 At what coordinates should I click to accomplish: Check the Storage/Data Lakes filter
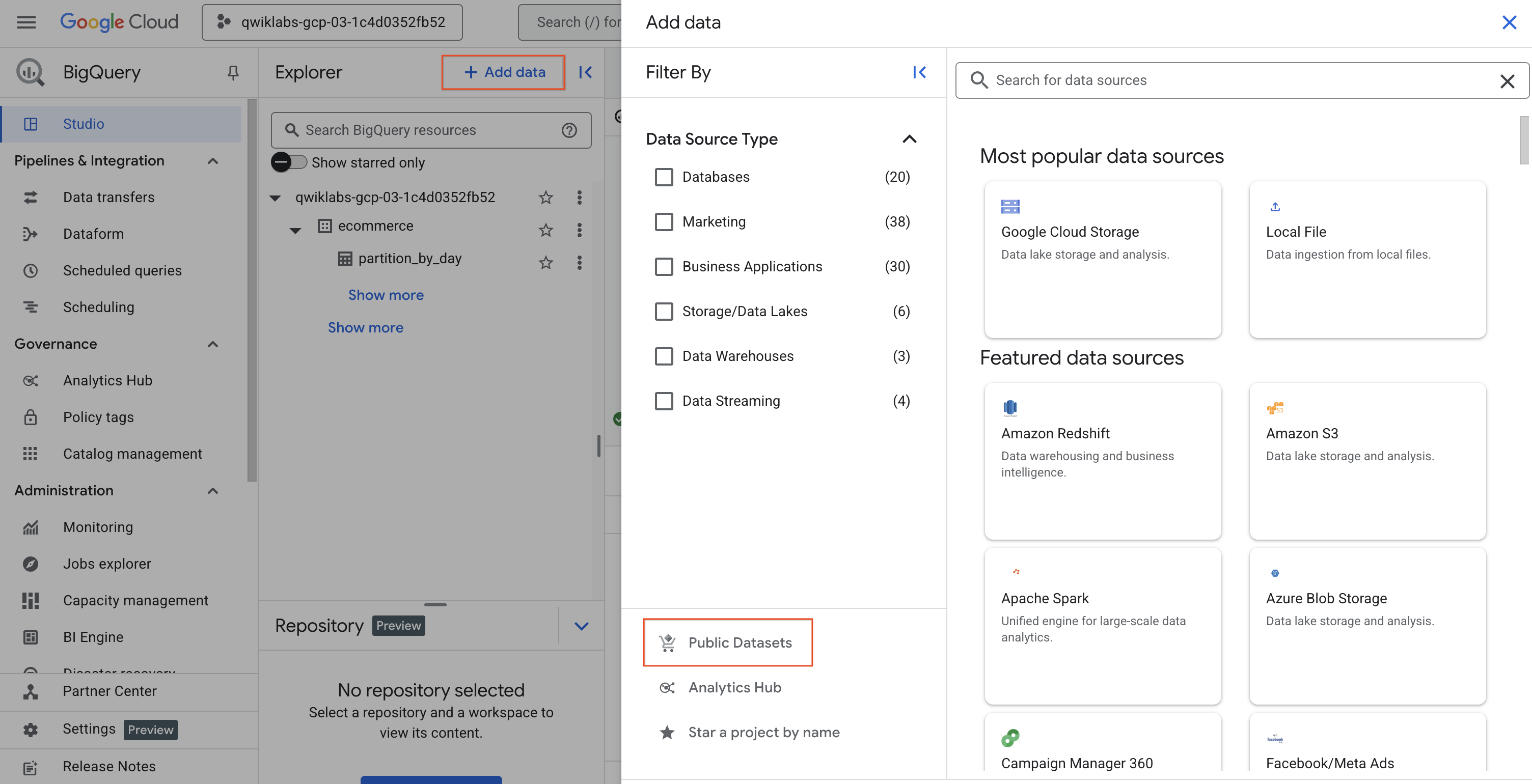tap(664, 312)
